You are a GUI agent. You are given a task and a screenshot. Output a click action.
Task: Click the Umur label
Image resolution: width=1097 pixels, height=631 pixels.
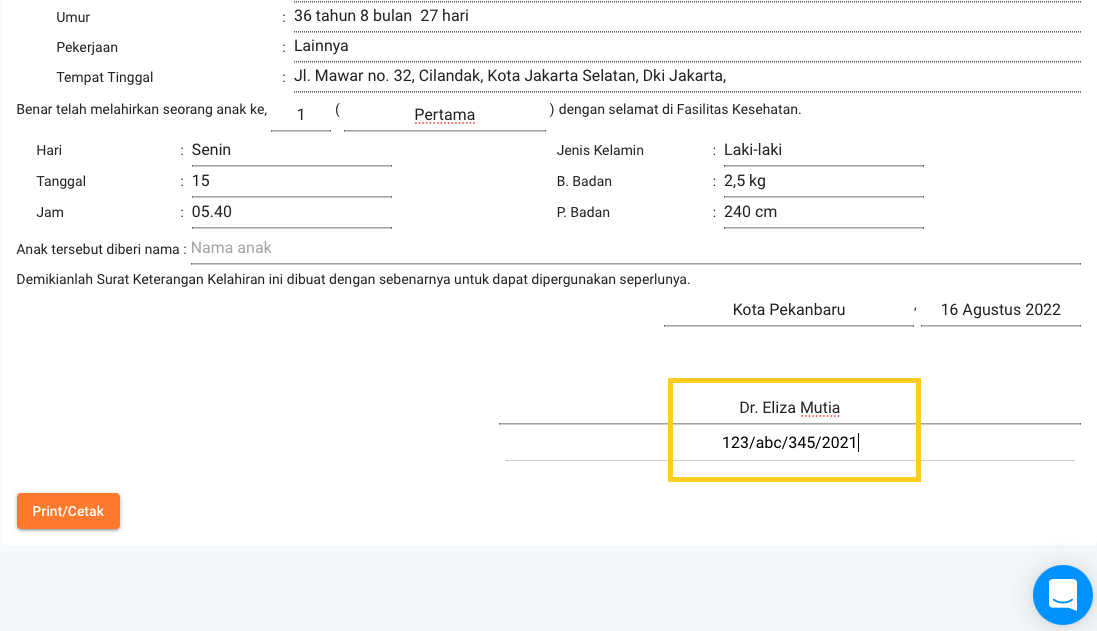point(73,17)
